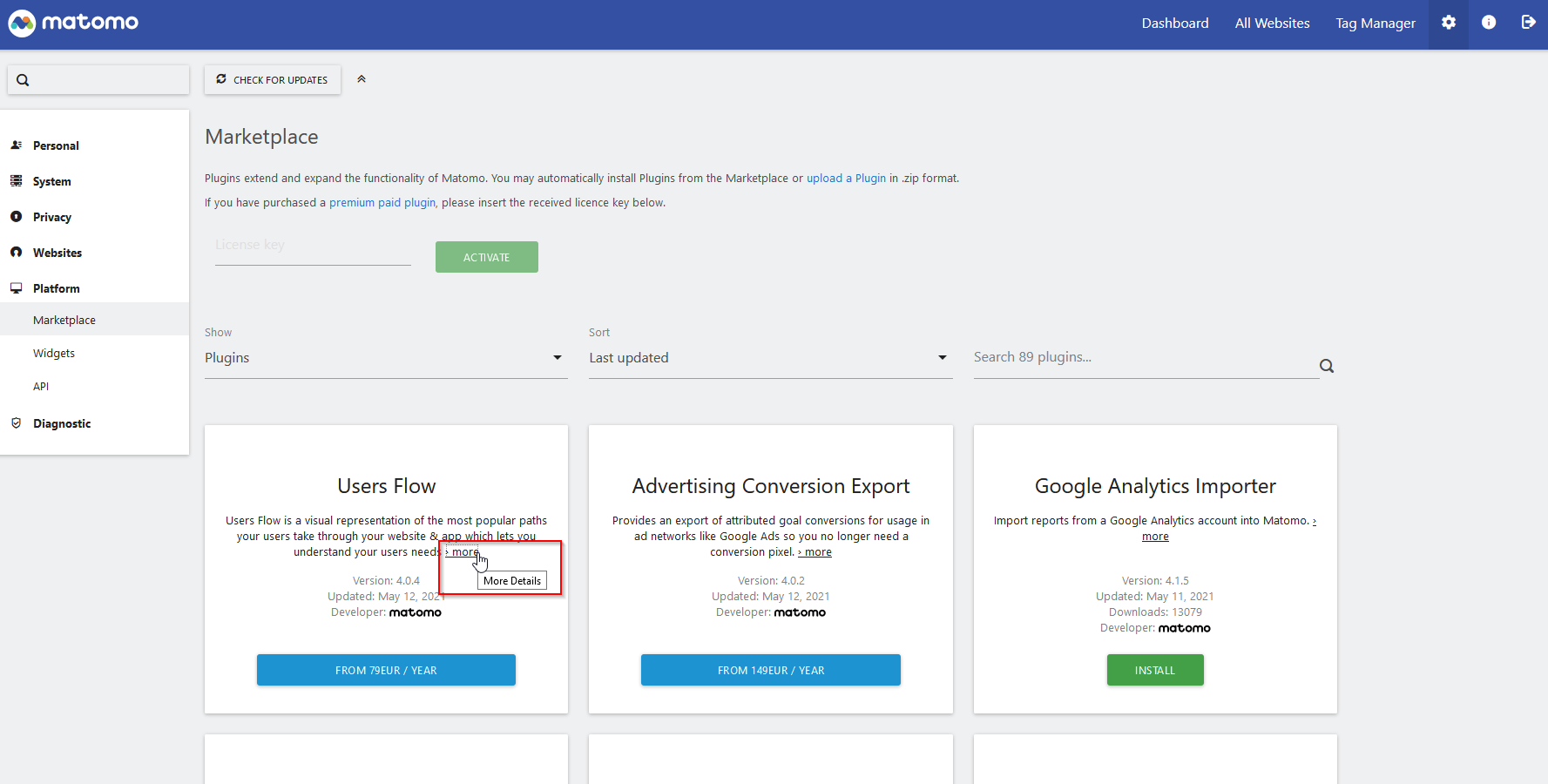Click the Activate button
1548x784 pixels.
tap(487, 257)
